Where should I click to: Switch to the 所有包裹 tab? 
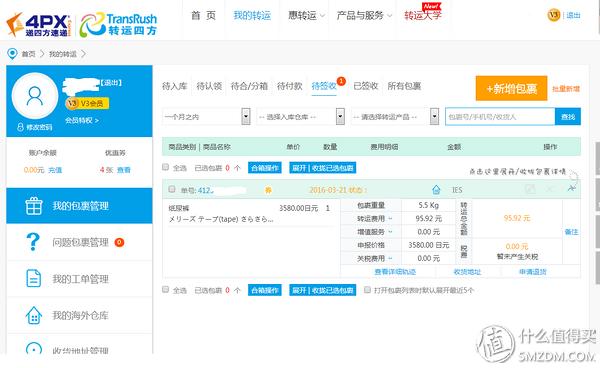404,86
